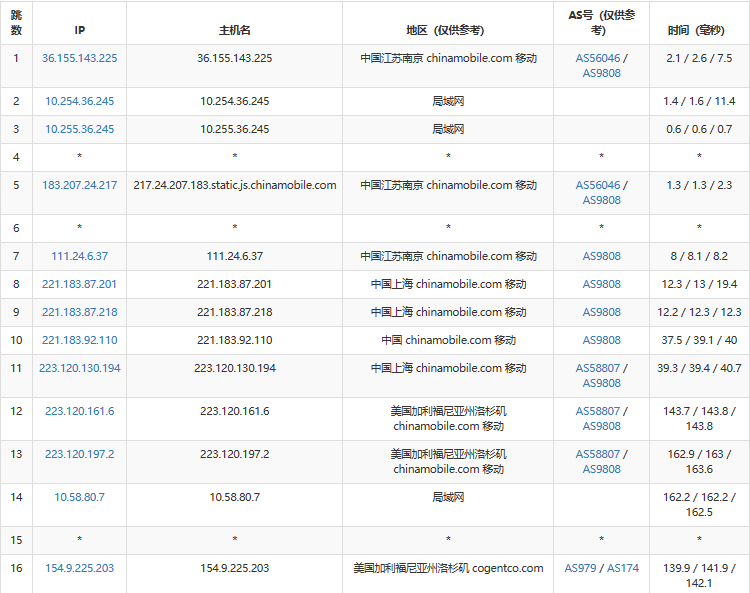Open IP link 221.183.87.201

(x=79, y=284)
